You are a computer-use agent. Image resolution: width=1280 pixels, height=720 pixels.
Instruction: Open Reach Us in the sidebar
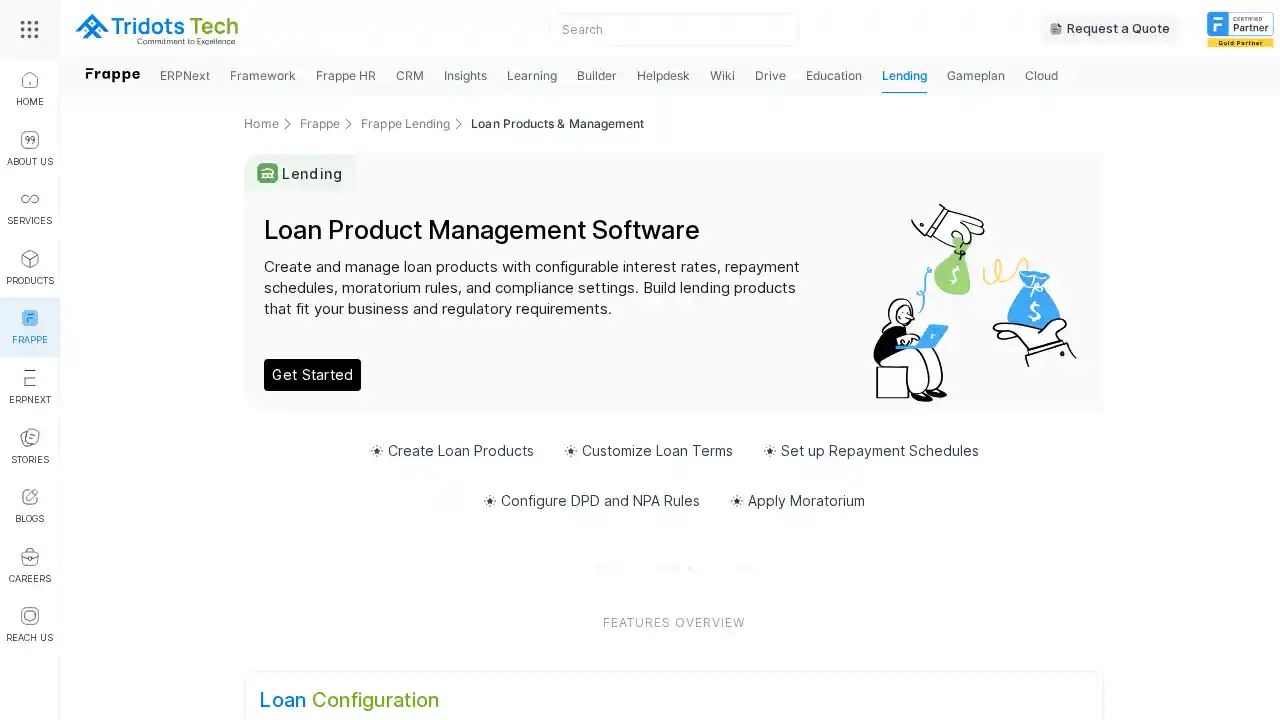pyautogui.click(x=30, y=625)
